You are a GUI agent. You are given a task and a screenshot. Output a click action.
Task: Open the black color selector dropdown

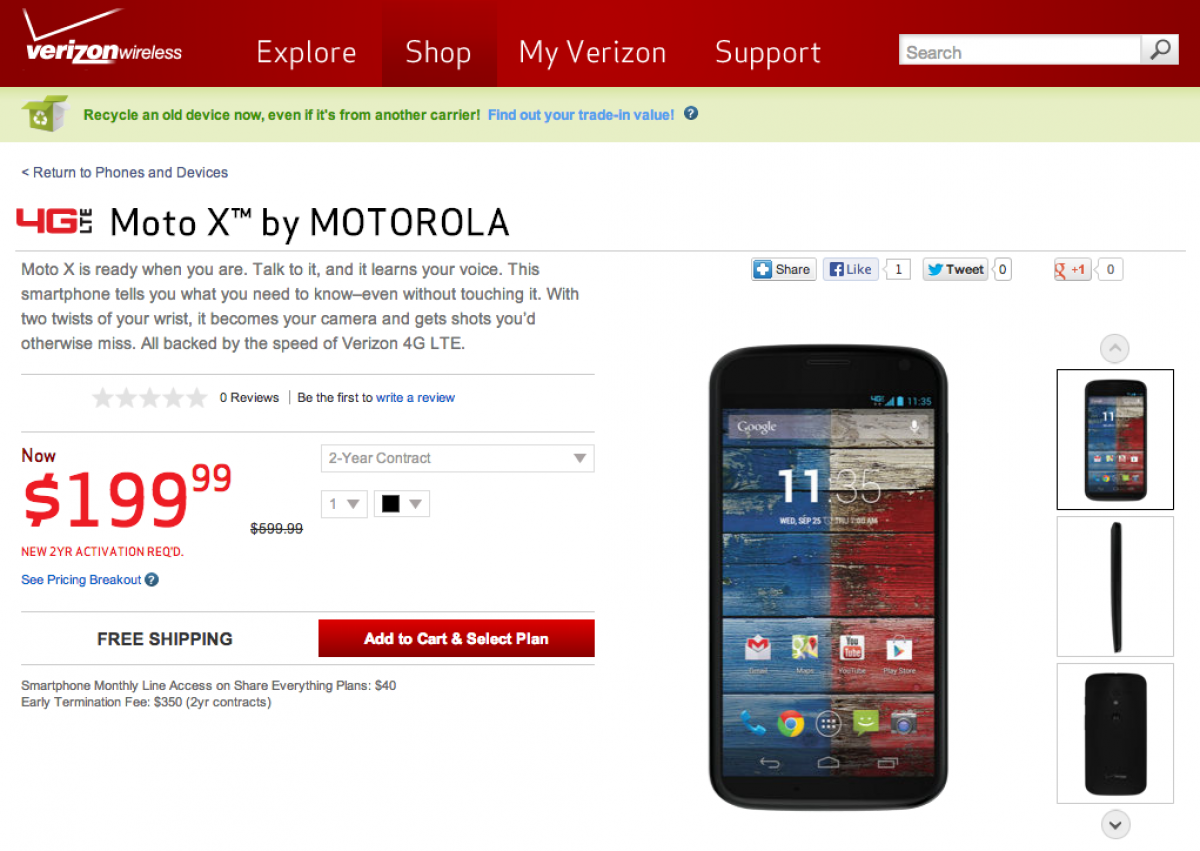(402, 504)
